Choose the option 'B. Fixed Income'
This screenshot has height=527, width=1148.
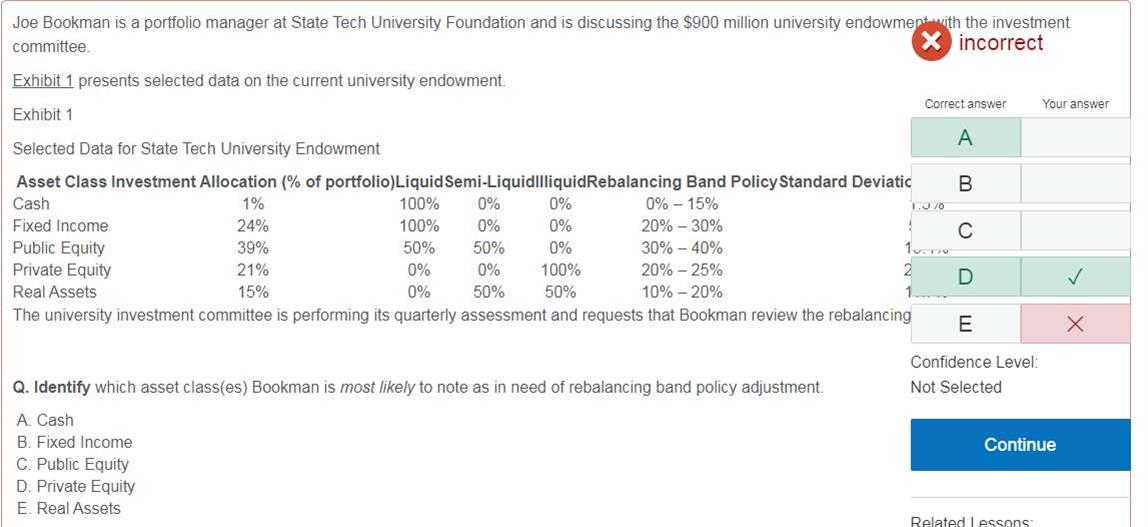(x=74, y=442)
